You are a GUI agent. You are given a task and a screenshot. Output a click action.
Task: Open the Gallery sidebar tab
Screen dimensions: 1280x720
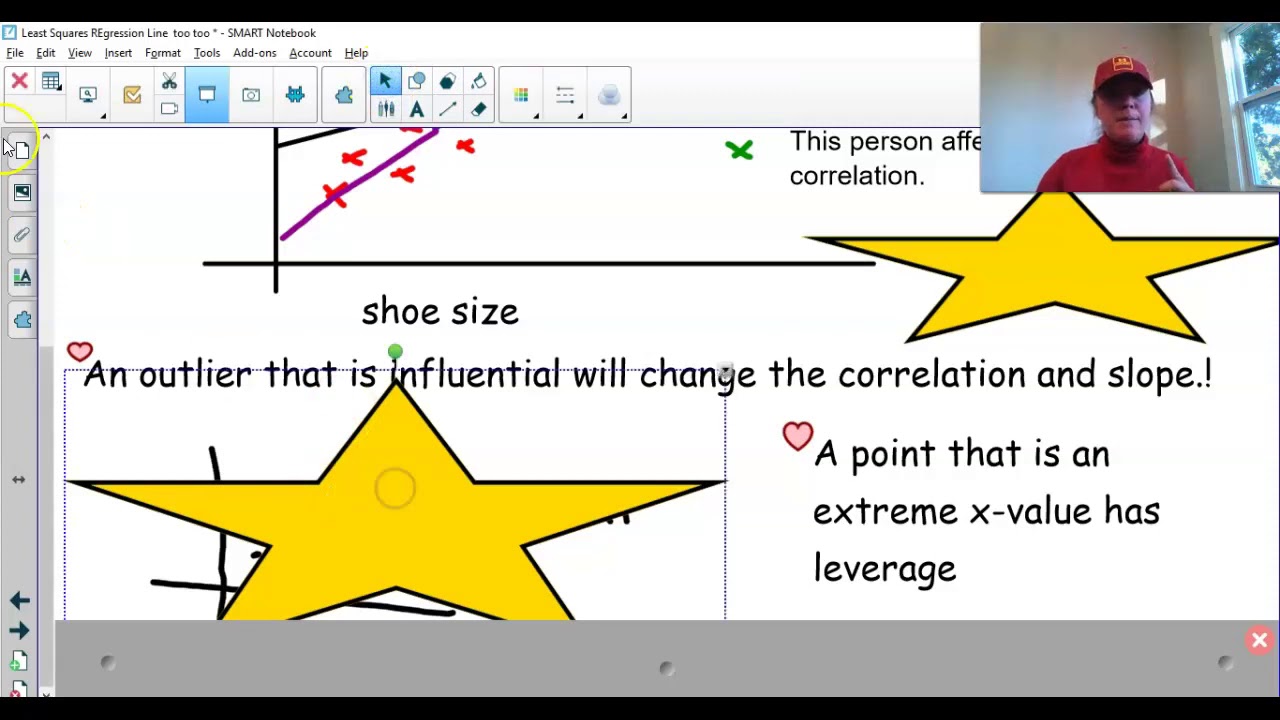tap(22, 193)
